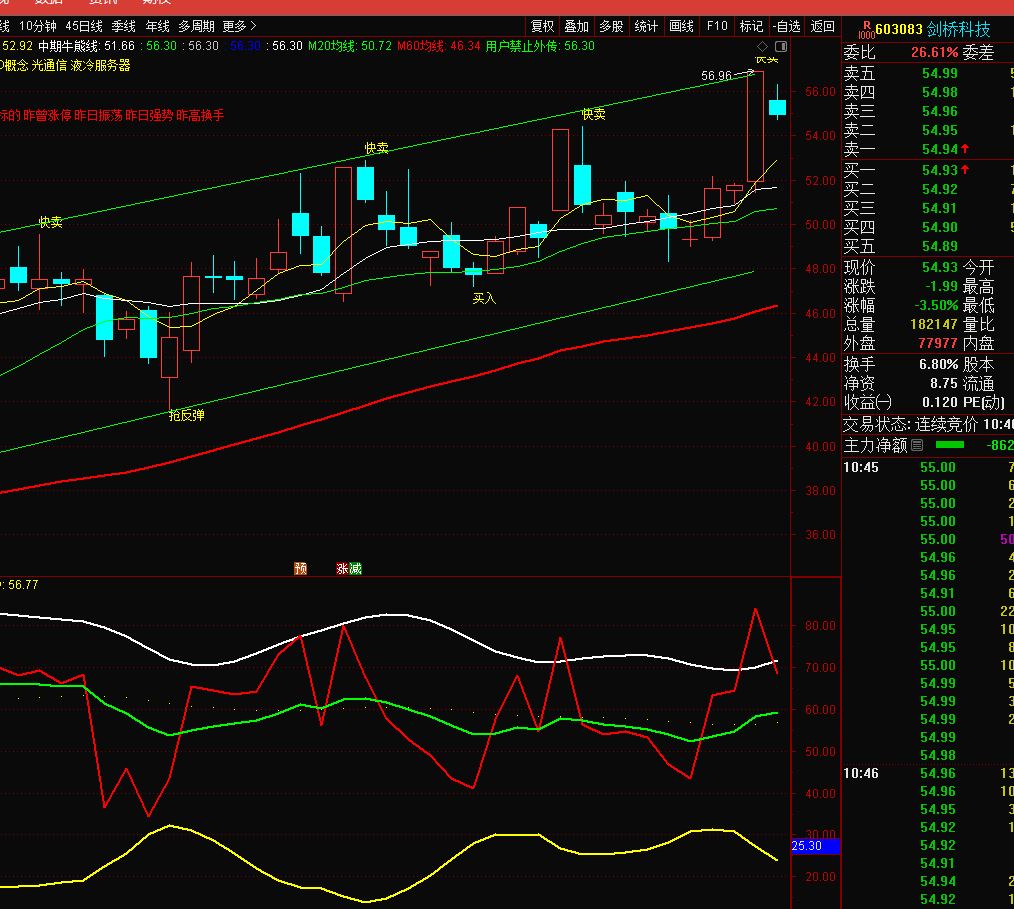The image size is (1014, 909).
Task: Click the green 主力净额 bar
Action: click(x=950, y=445)
